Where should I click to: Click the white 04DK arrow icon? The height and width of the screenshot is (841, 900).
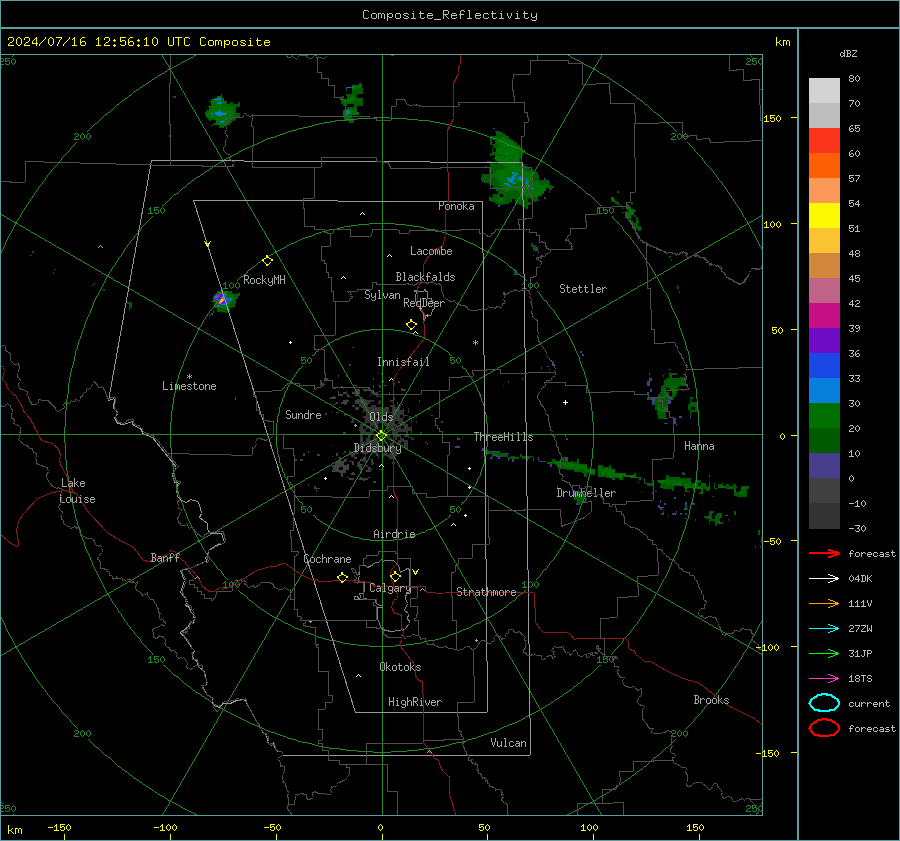tap(824, 578)
